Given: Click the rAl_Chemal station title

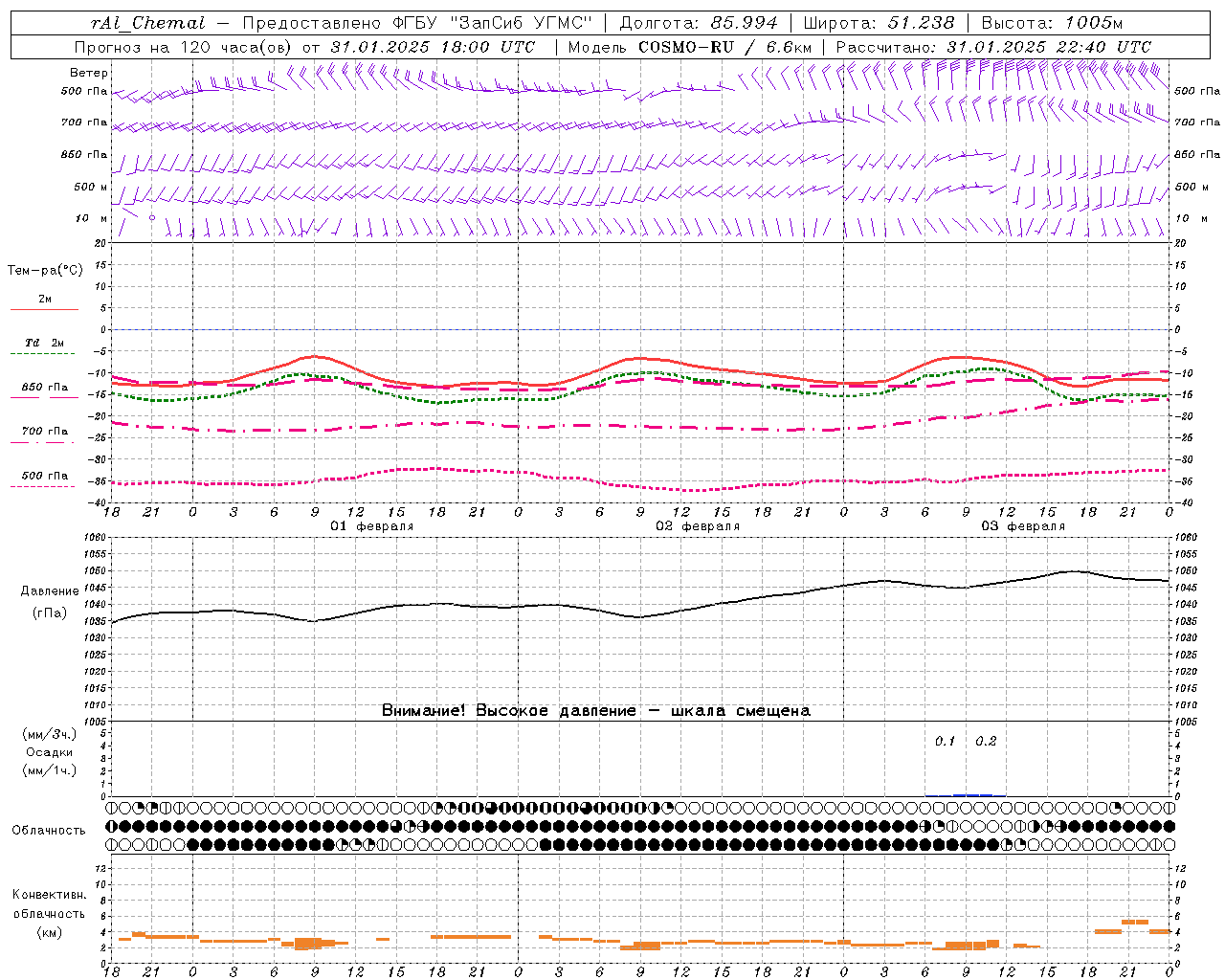Looking at the screenshot, I should 147,23.
